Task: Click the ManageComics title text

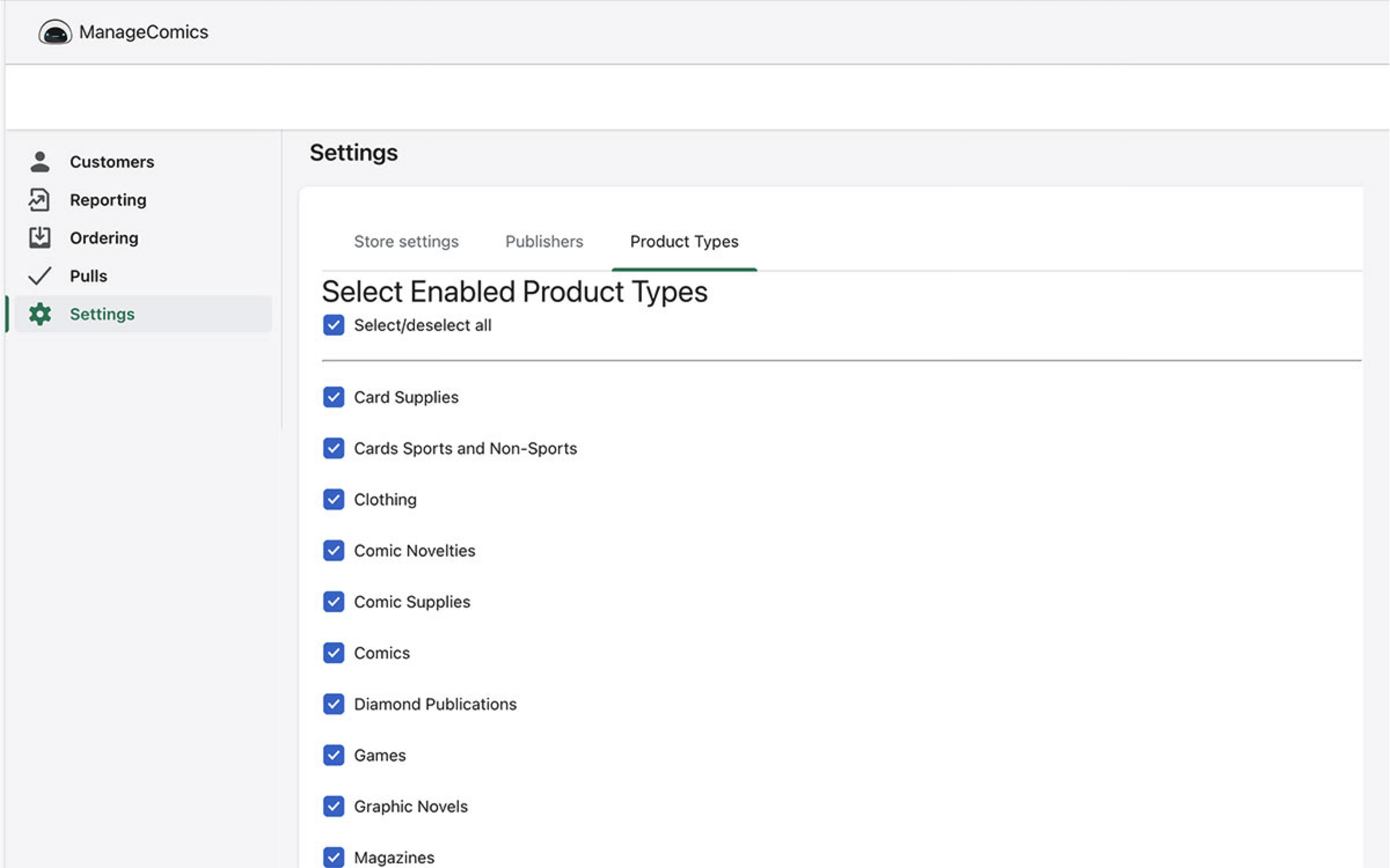Action: (x=144, y=32)
